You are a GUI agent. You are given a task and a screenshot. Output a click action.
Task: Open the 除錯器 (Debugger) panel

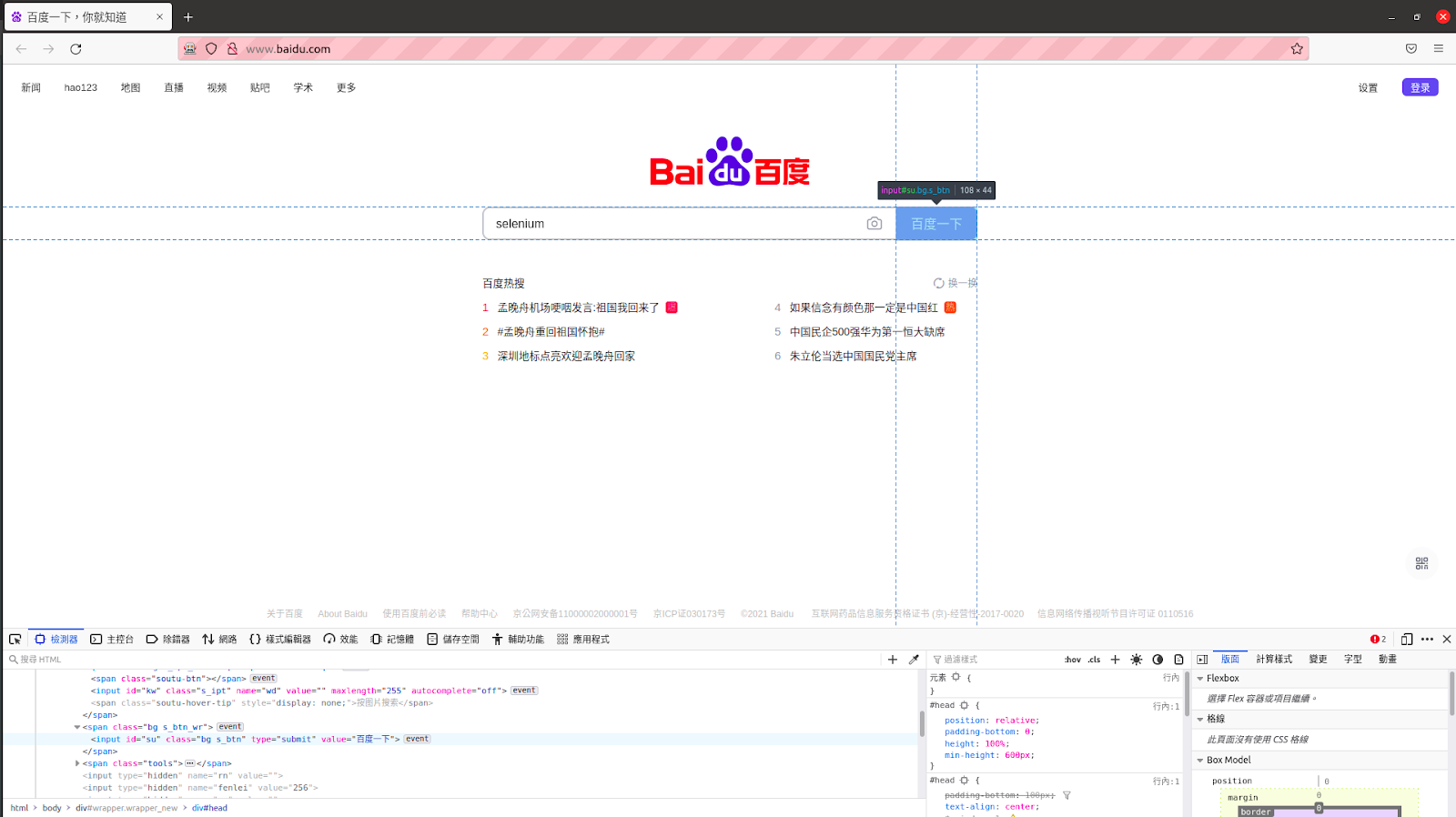(x=168, y=640)
